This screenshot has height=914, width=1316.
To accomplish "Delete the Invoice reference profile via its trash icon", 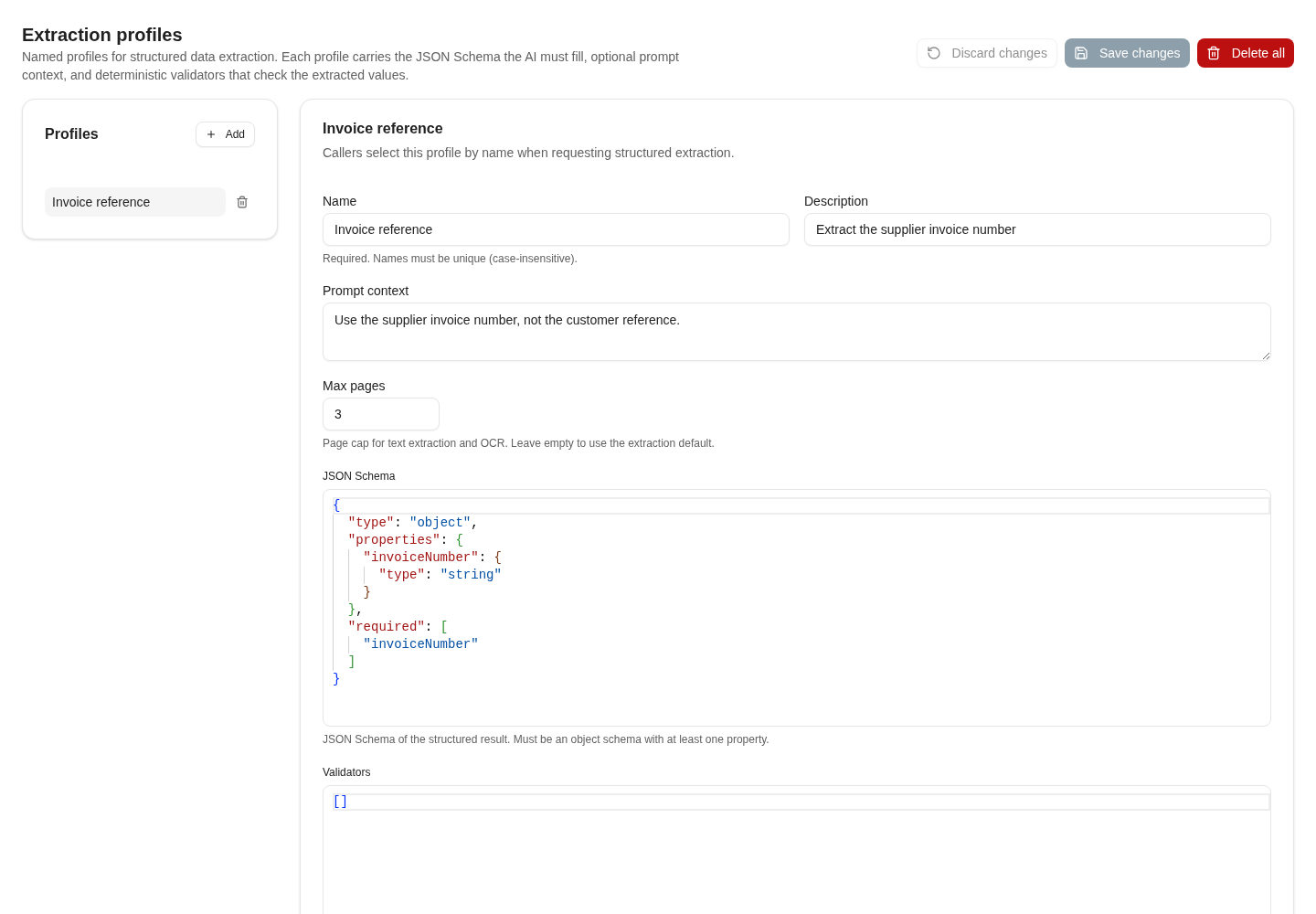I will pyautogui.click(x=242, y=202).
